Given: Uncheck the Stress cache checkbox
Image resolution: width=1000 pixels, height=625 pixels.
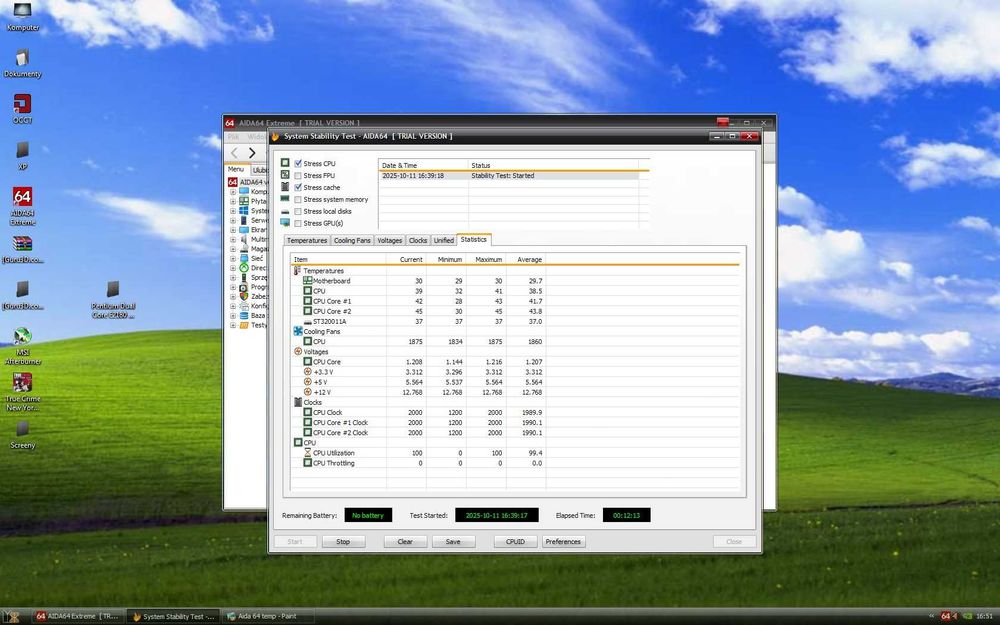Looking at the screenshot, I should tap(298, 187).
